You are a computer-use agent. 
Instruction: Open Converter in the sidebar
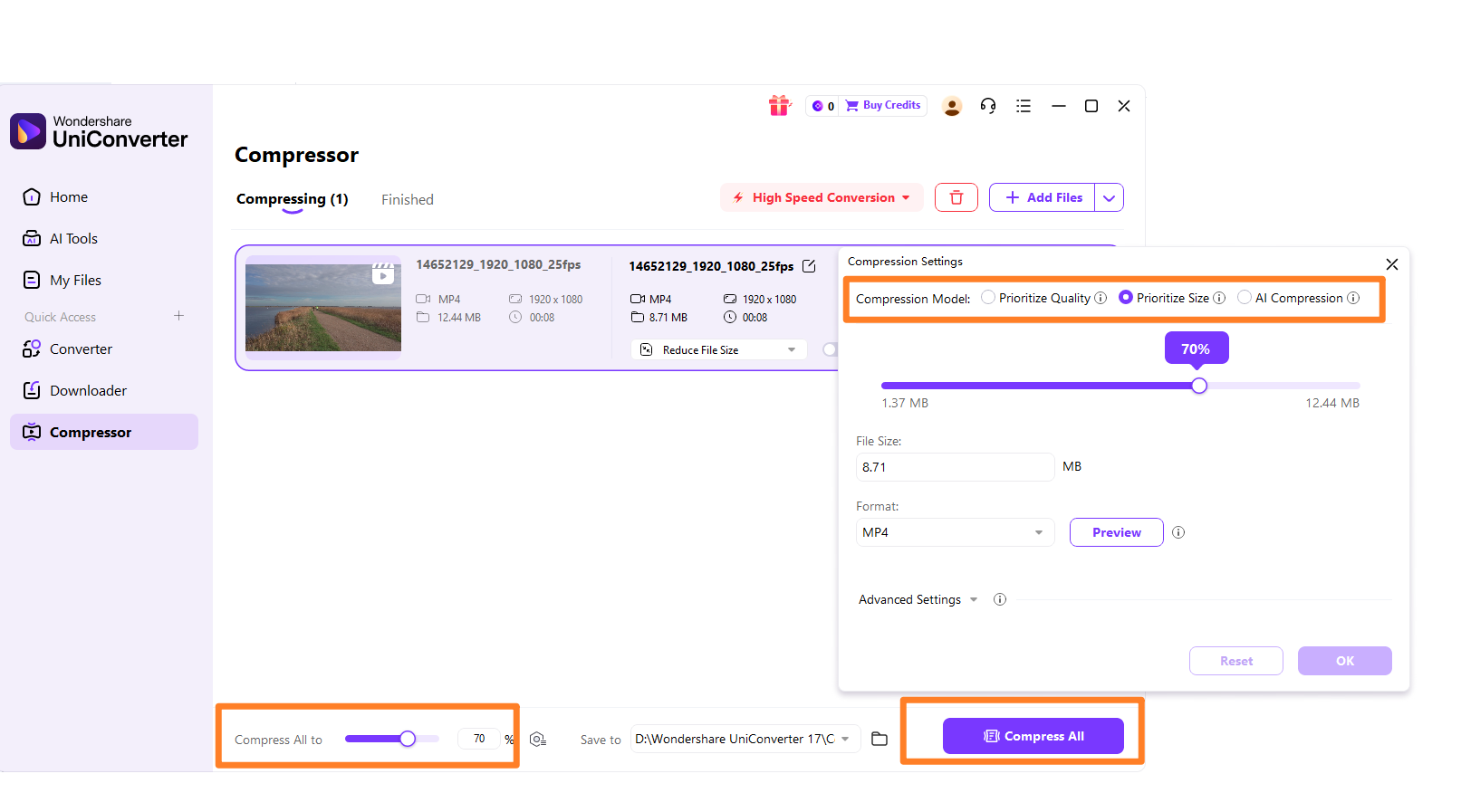(x=104, y=349)
